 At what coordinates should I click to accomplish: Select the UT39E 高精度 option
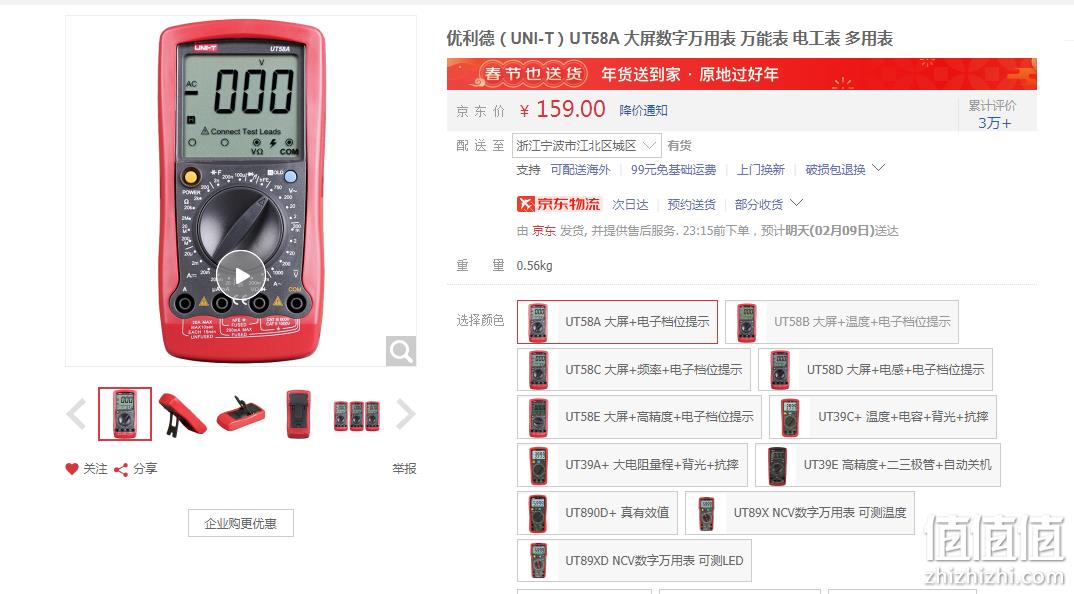point(878,465)
